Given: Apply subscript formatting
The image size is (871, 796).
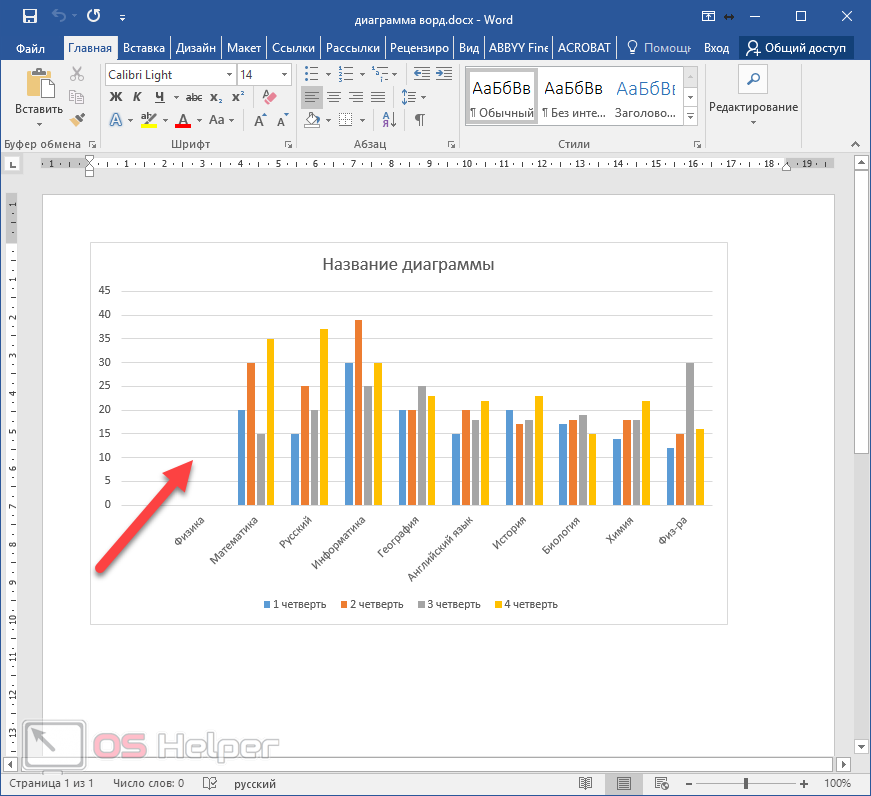Looking at the screenshot, I should click(216, 97).
